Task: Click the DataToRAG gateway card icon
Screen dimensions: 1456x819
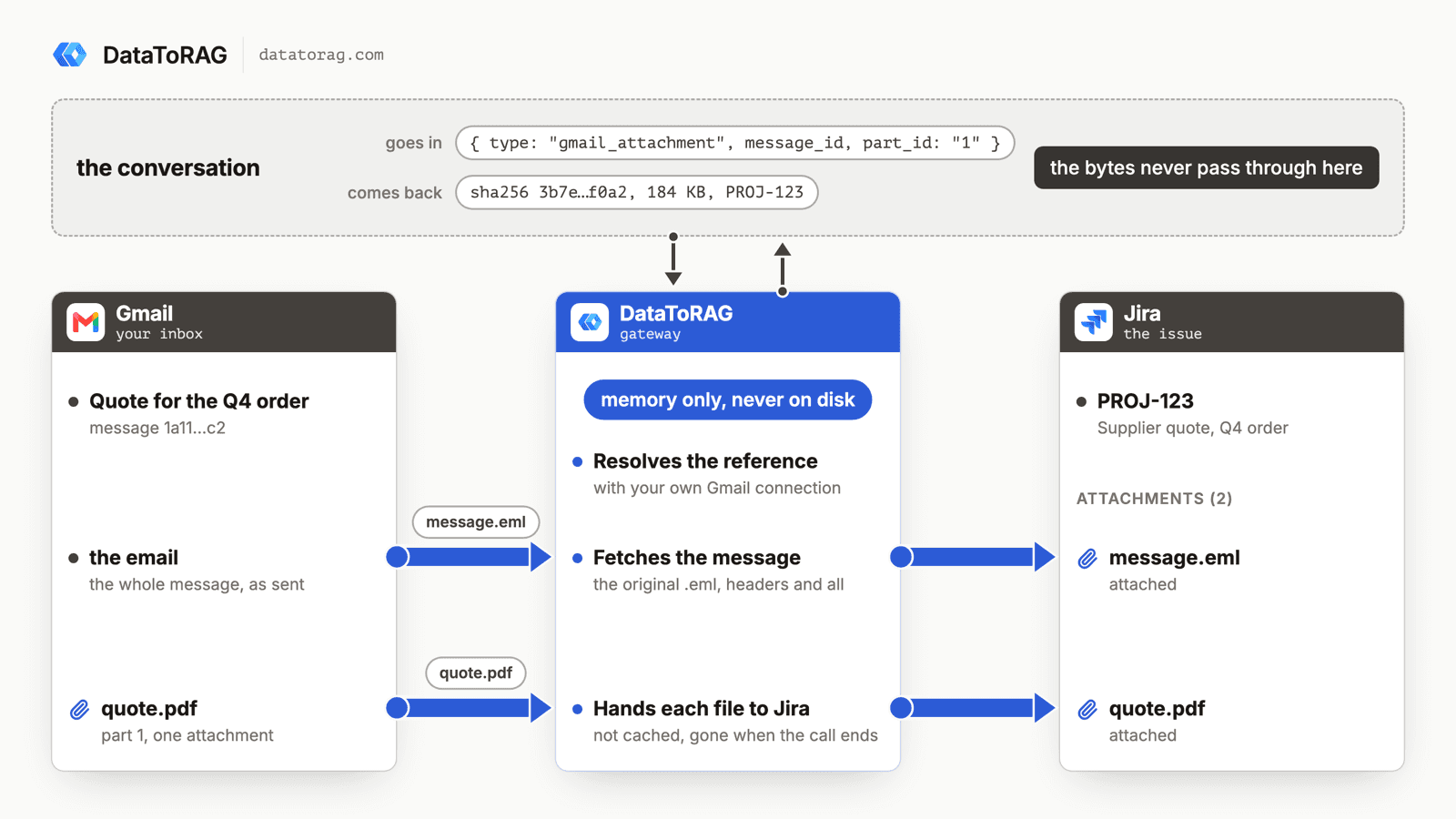Action: [x=590, y=322]
